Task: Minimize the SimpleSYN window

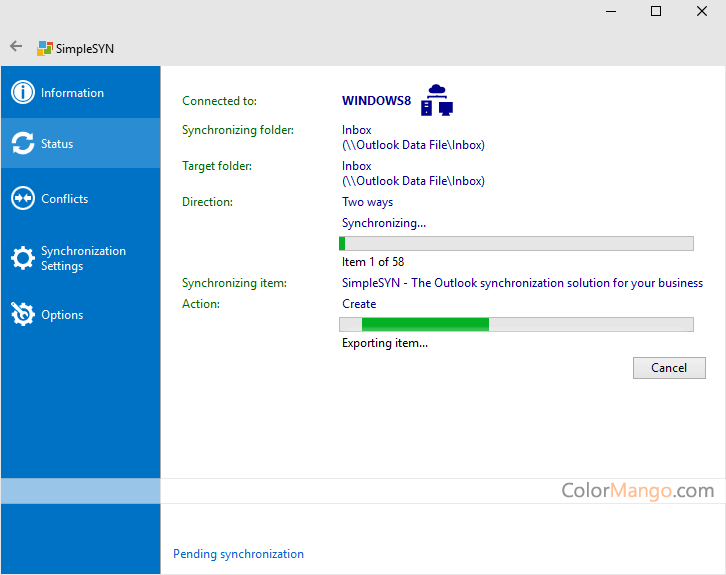Action: click(610, 12)
